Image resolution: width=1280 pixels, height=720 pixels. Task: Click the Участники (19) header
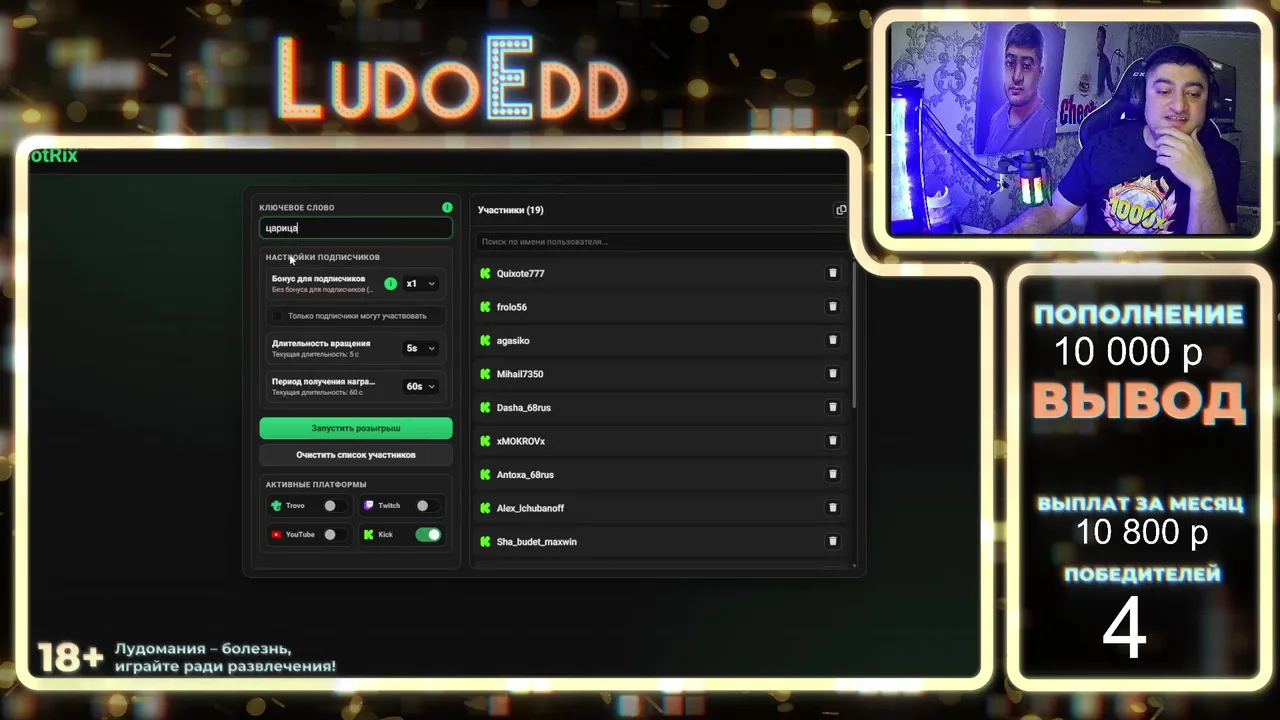coord(511,210)
